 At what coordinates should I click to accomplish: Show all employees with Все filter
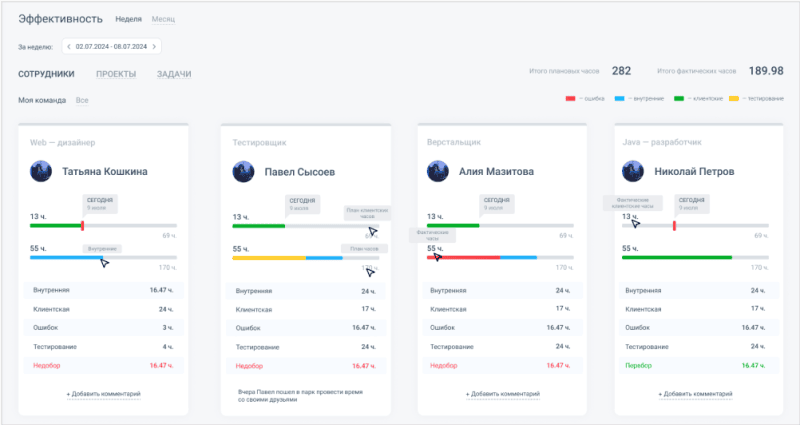(82, 100)
